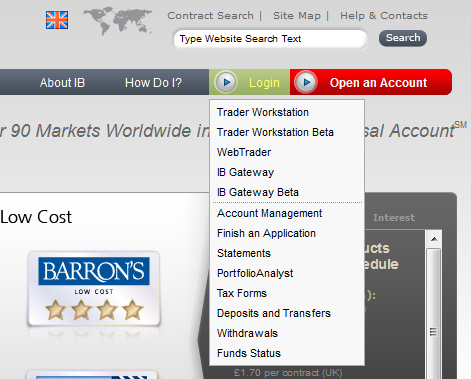Click the Barron's Low Cost award badge
Screen dimensions: 471x379
click(94, 289)
